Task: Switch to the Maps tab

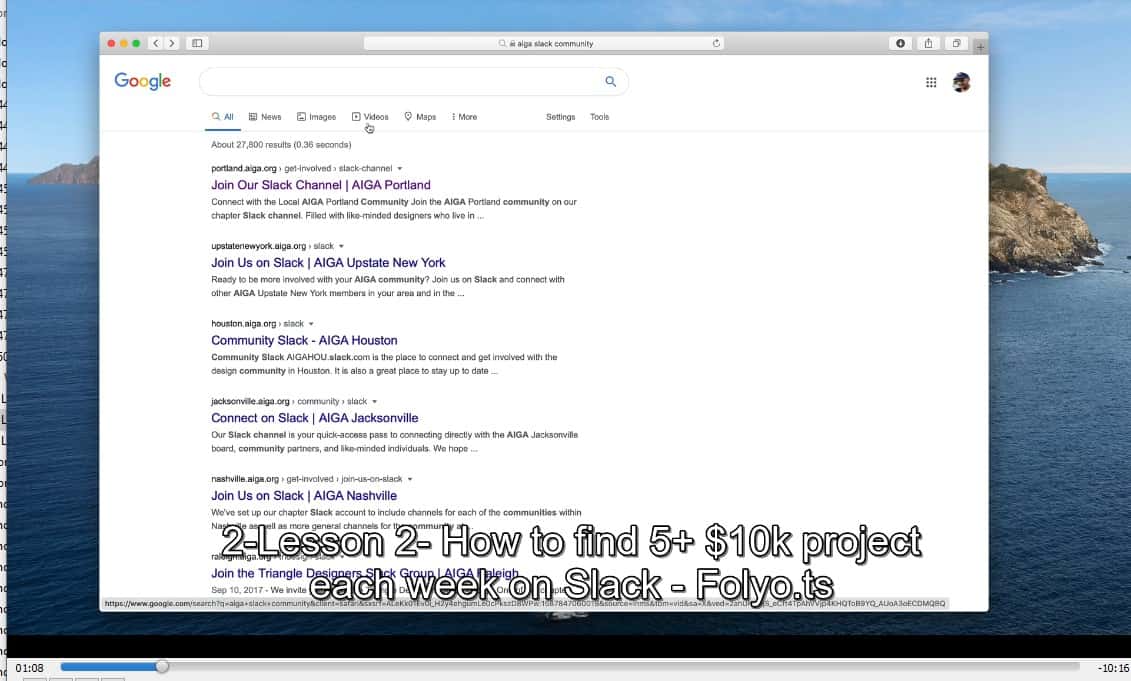Action: pyautogui.click(x=420, y=117)
